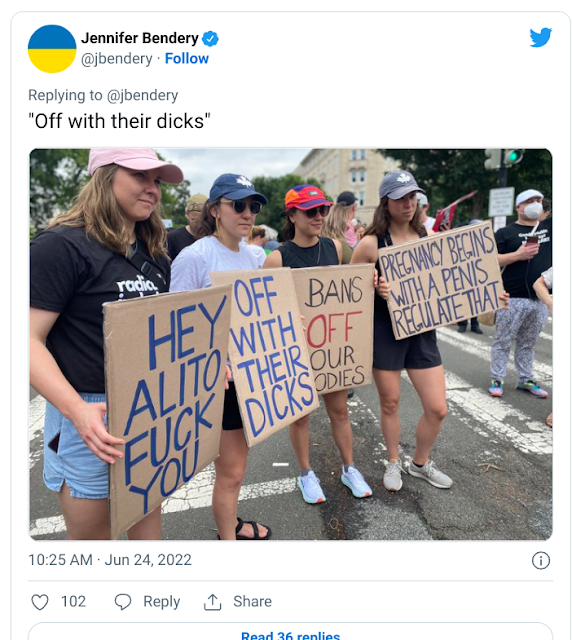Open the @jbendery handle under name

116,59
